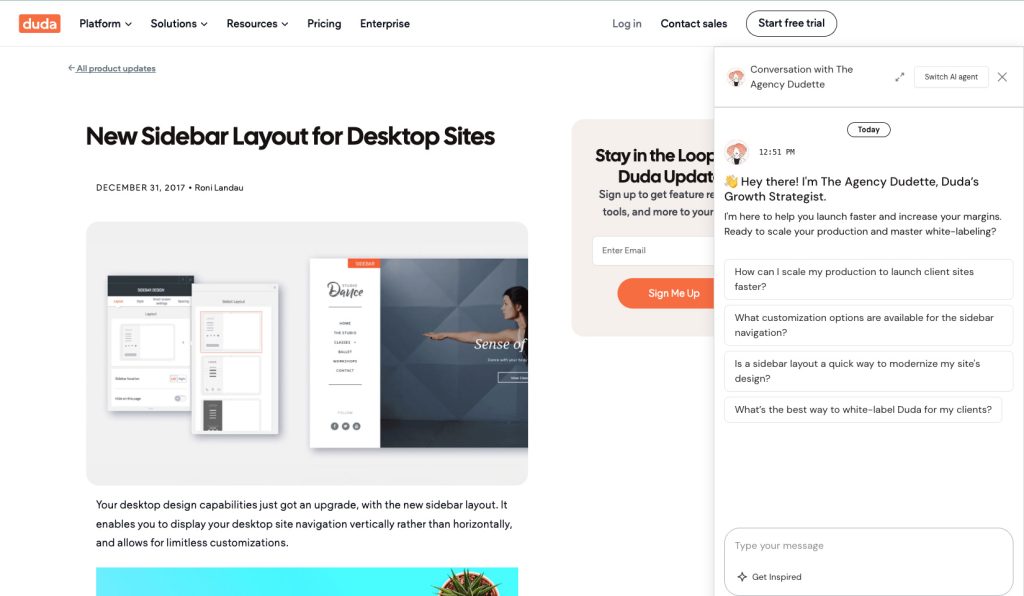Expand the chat window using arrows icon

tap(899, 77)
